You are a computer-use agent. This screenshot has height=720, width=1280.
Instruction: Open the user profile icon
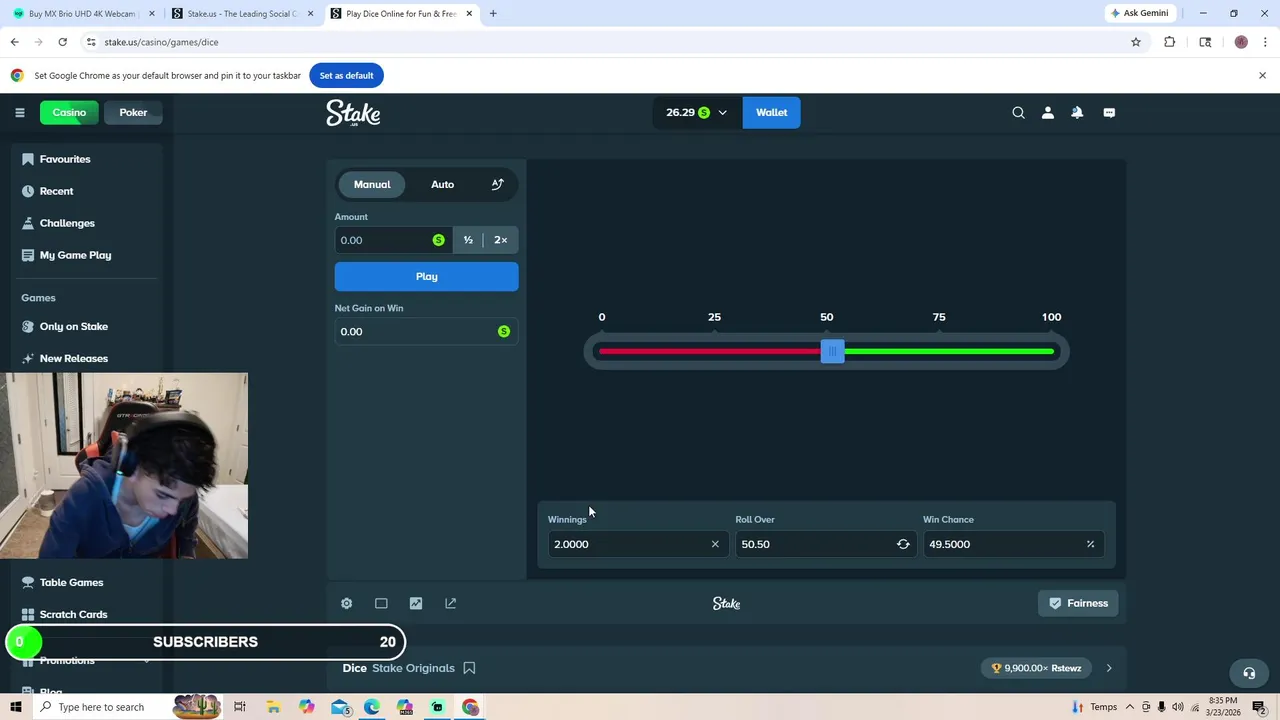1047,113
